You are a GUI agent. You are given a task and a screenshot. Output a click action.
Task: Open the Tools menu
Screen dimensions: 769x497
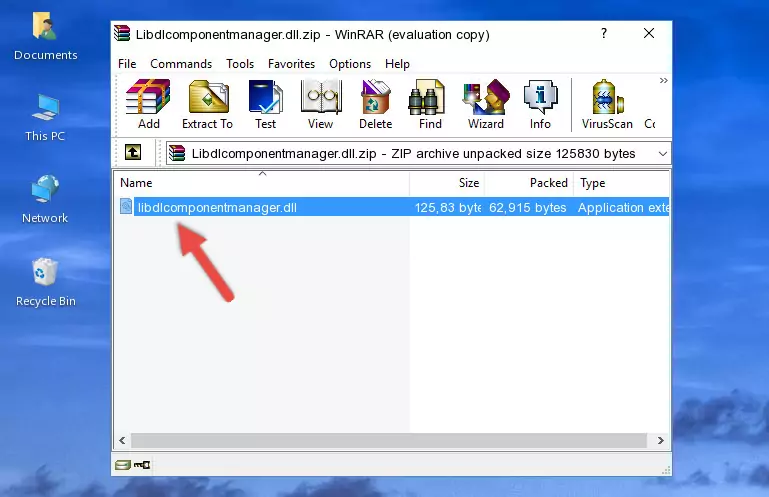click(240, 64)
